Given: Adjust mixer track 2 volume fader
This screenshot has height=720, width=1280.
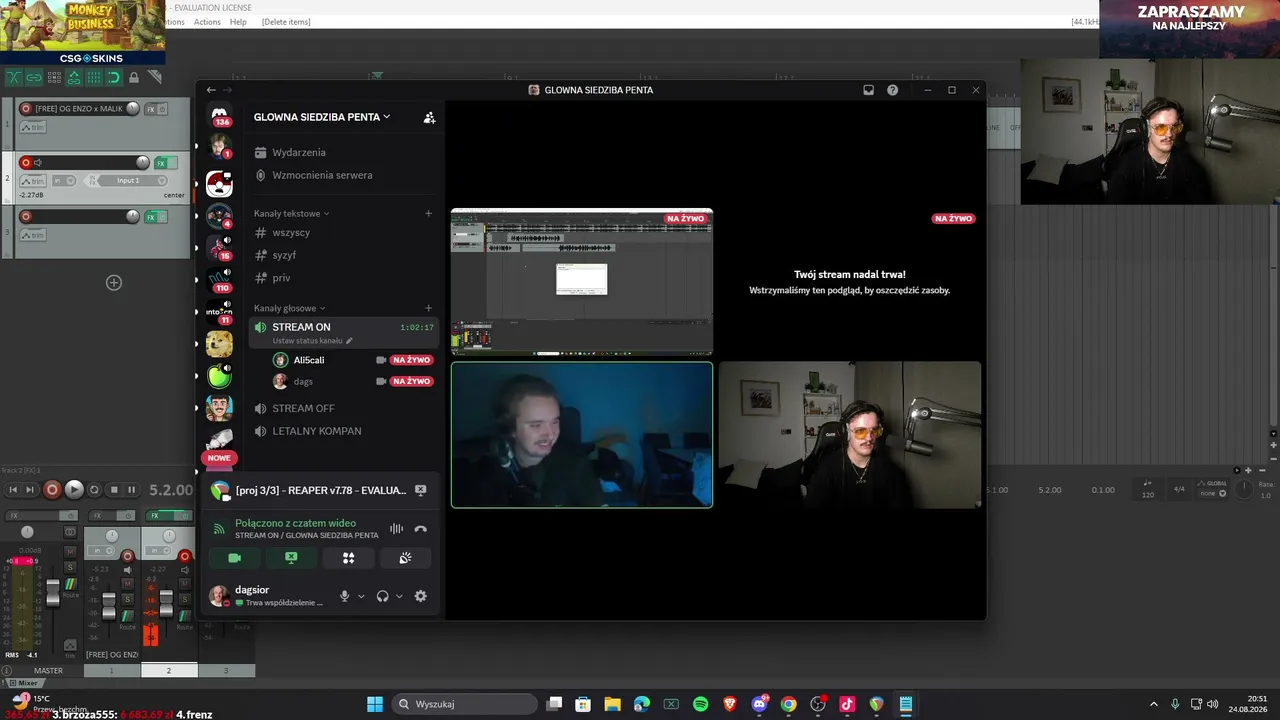Looking at the screenshot, I should [x=166, y=602].
